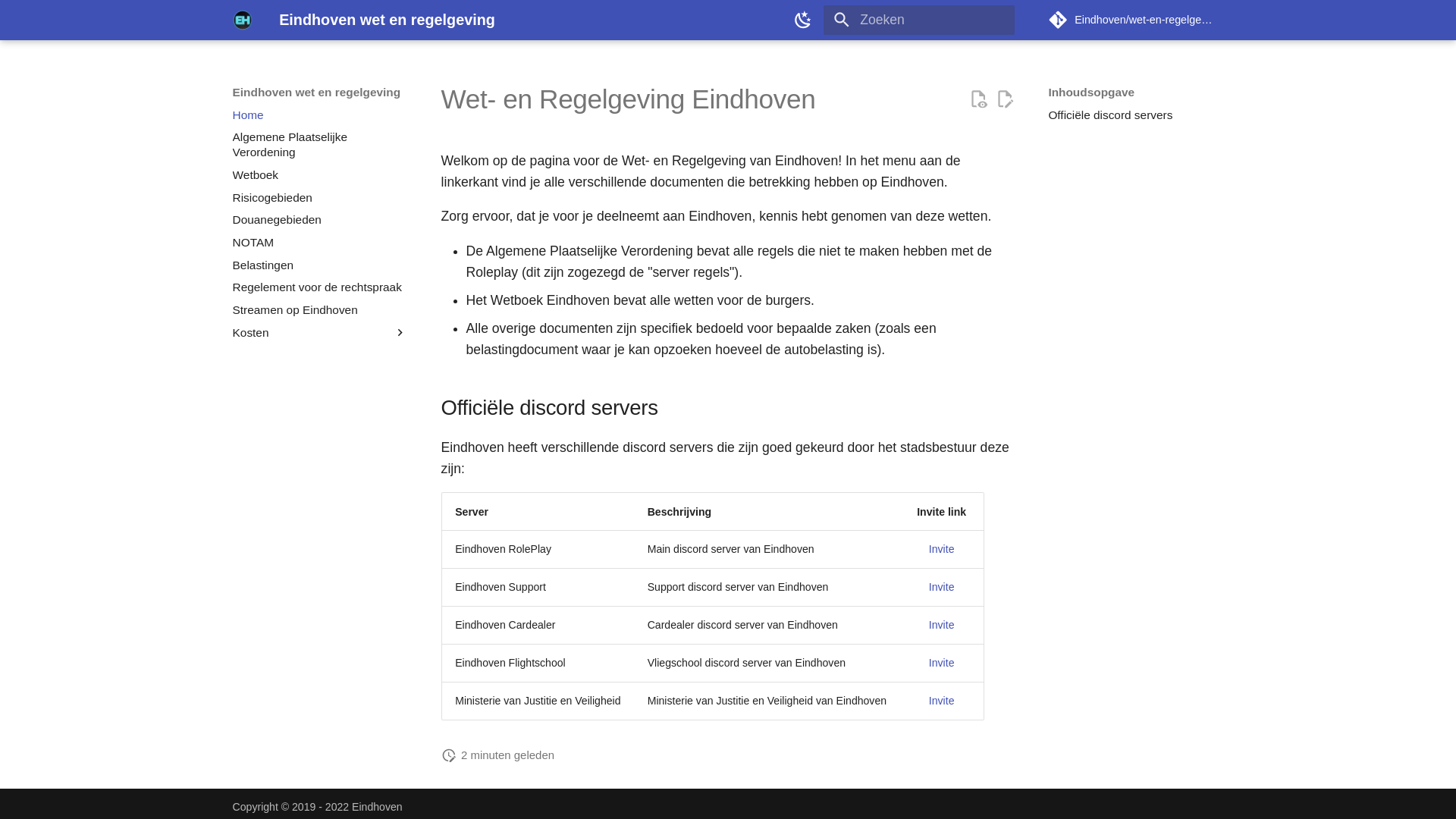Click the last-updated clock icon
This screenshot has width=1456, height=819.
point(449,755)
